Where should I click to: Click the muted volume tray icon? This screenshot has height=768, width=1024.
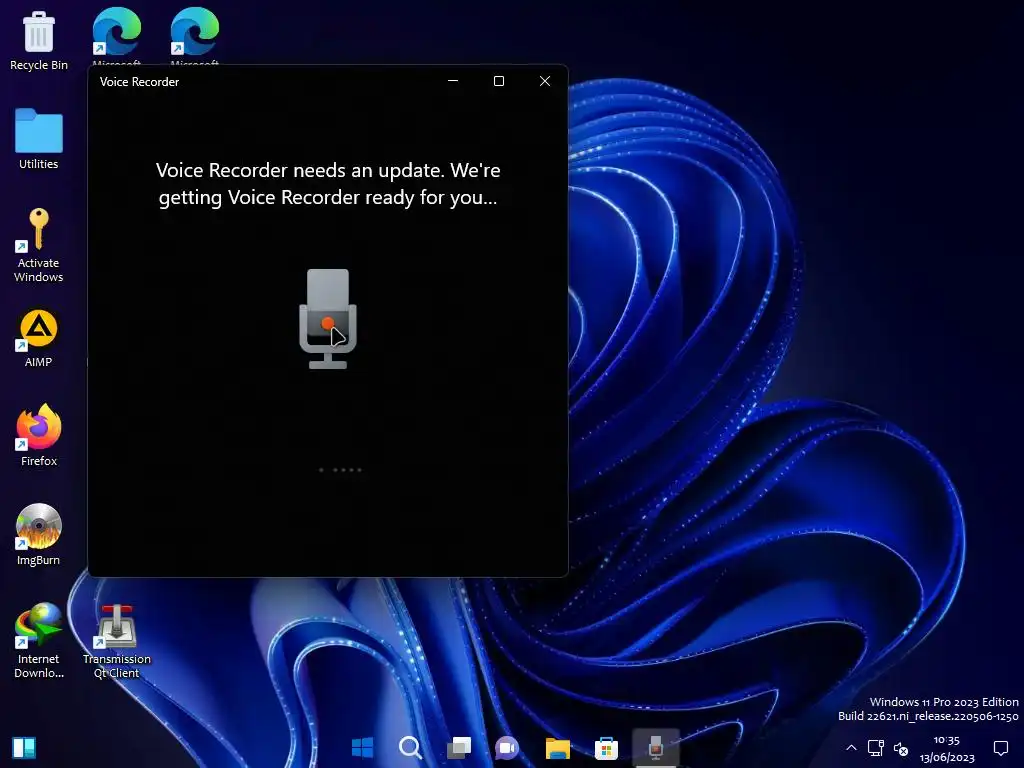[901, 749]
